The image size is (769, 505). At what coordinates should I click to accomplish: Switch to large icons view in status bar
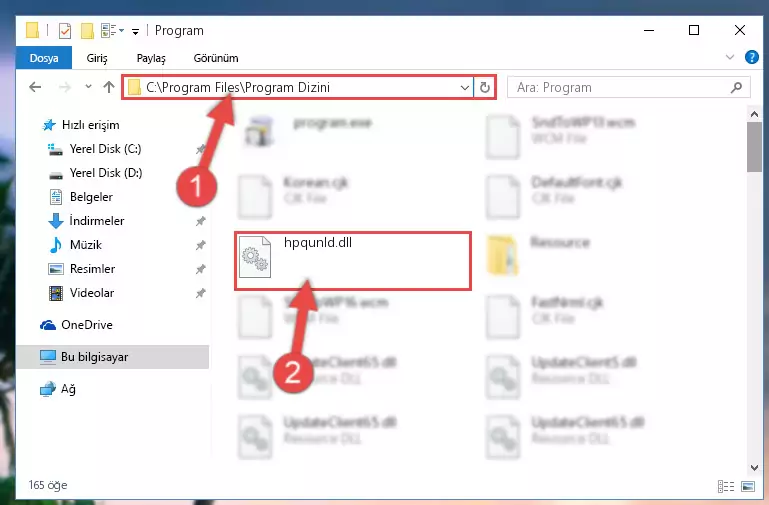pyautogui.click(x=748, y=486)
